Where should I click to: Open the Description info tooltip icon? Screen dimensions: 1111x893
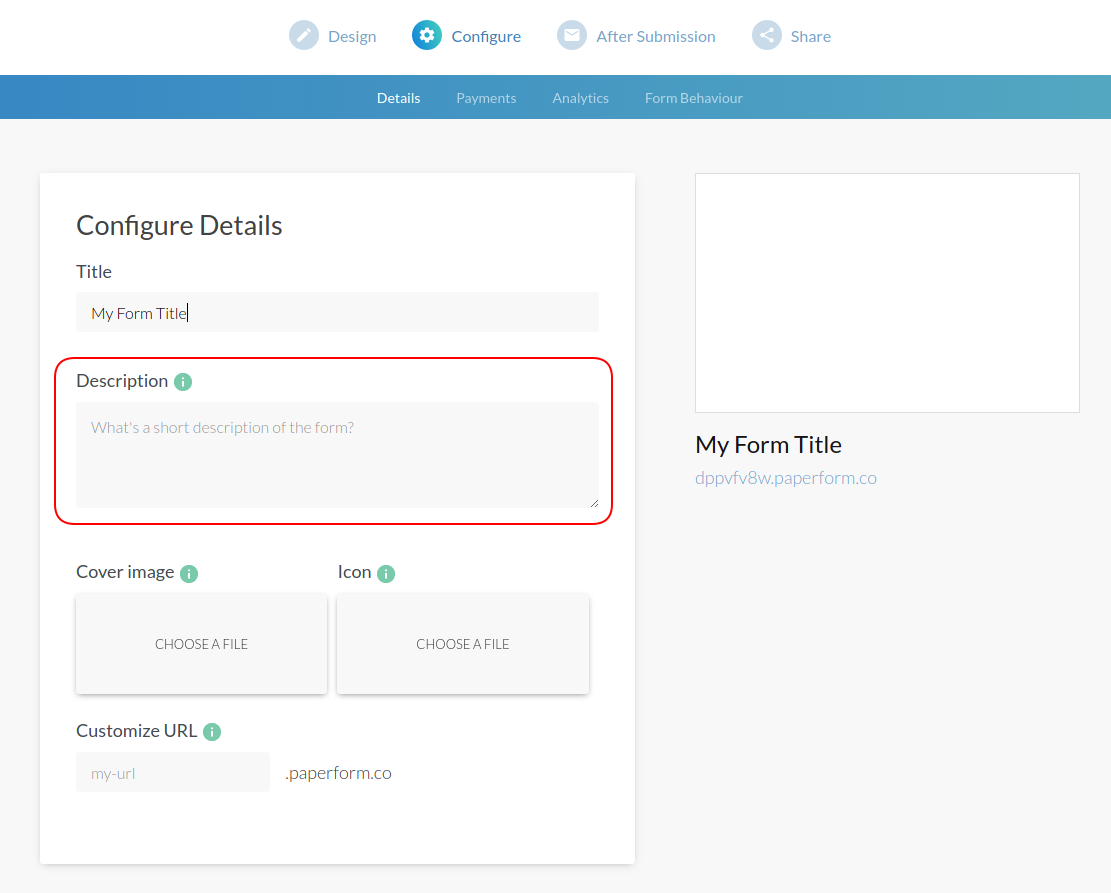183,381
